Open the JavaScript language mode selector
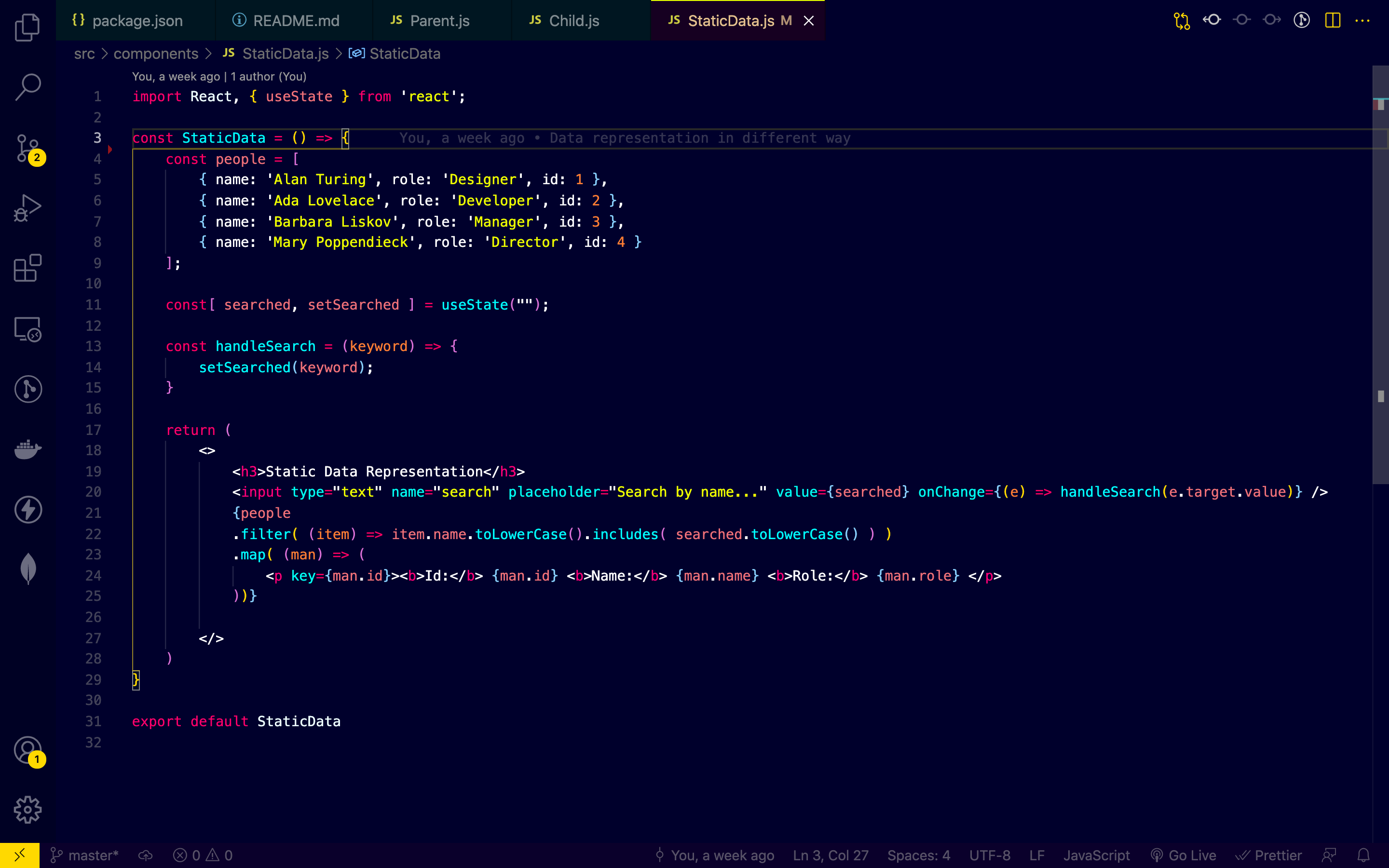This screenshot has width=1389, height=868. pos(1097,855)
